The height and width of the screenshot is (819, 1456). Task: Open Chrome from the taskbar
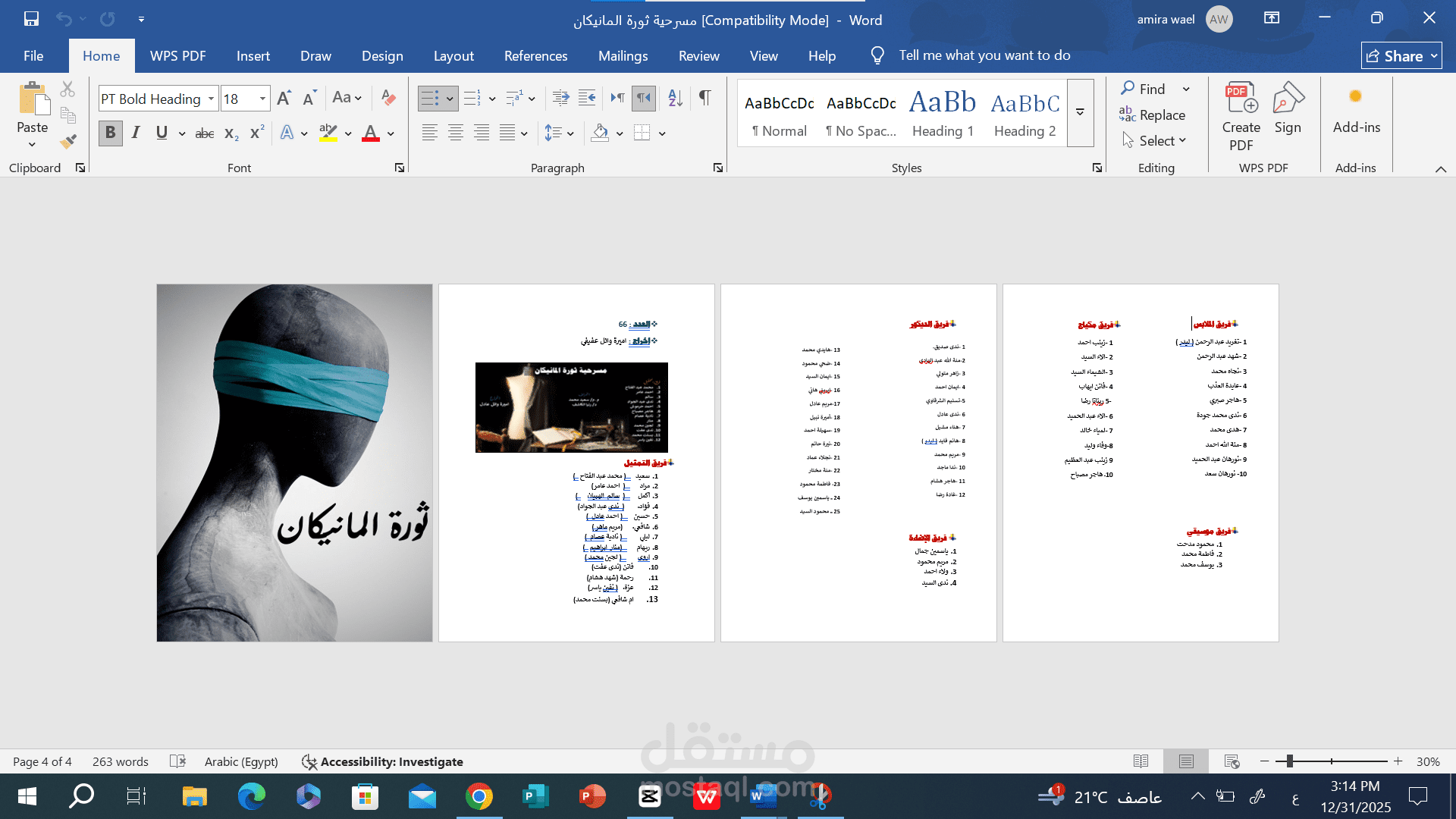tap(479, 797)
